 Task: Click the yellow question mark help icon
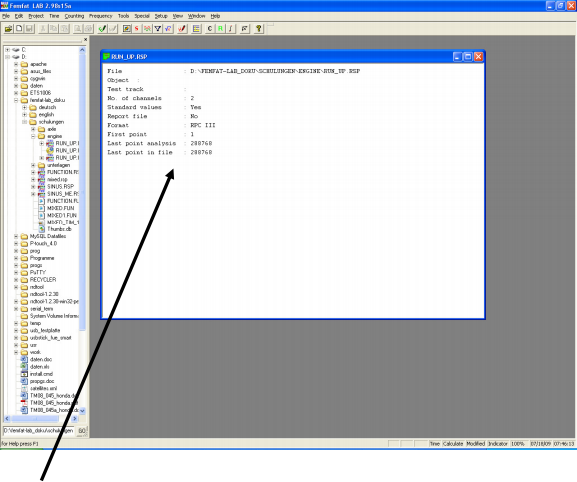[x=259, y=28]
